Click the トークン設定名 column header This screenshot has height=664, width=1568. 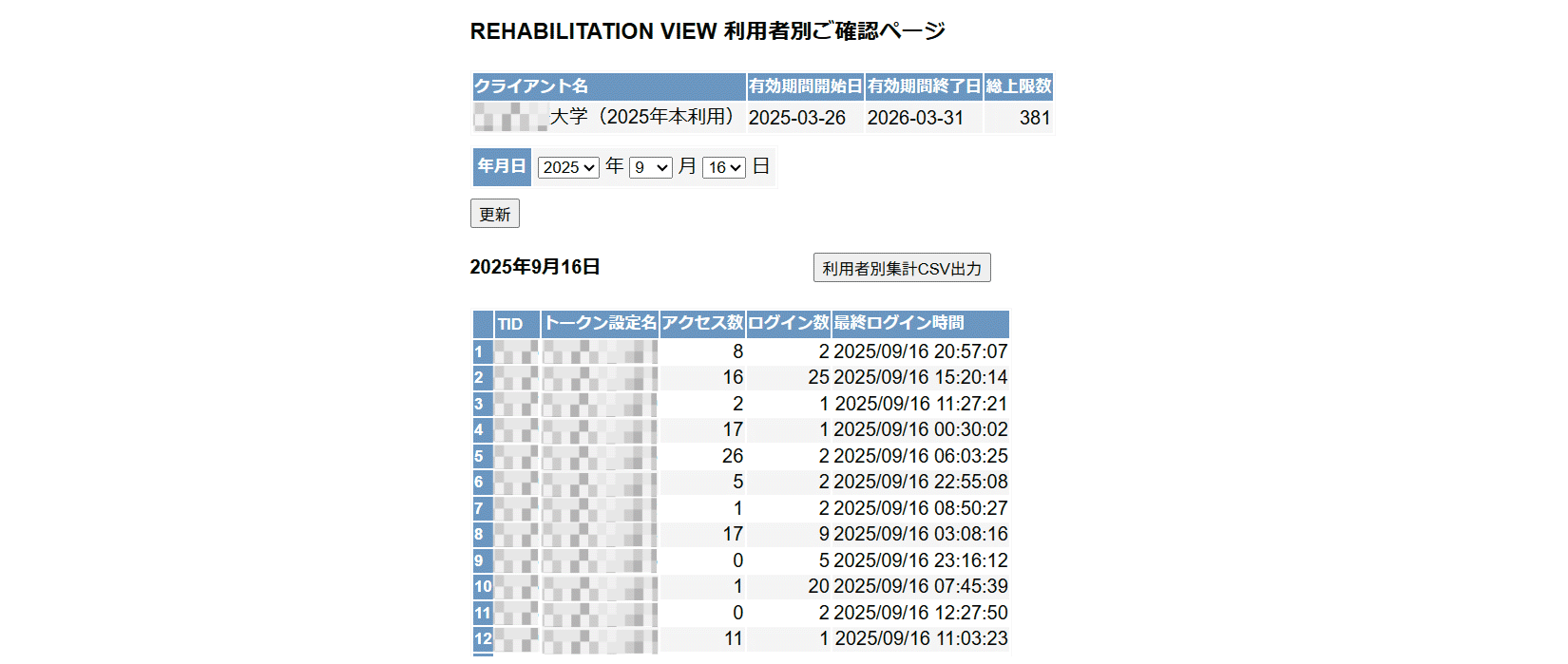(x=600, y=324)
